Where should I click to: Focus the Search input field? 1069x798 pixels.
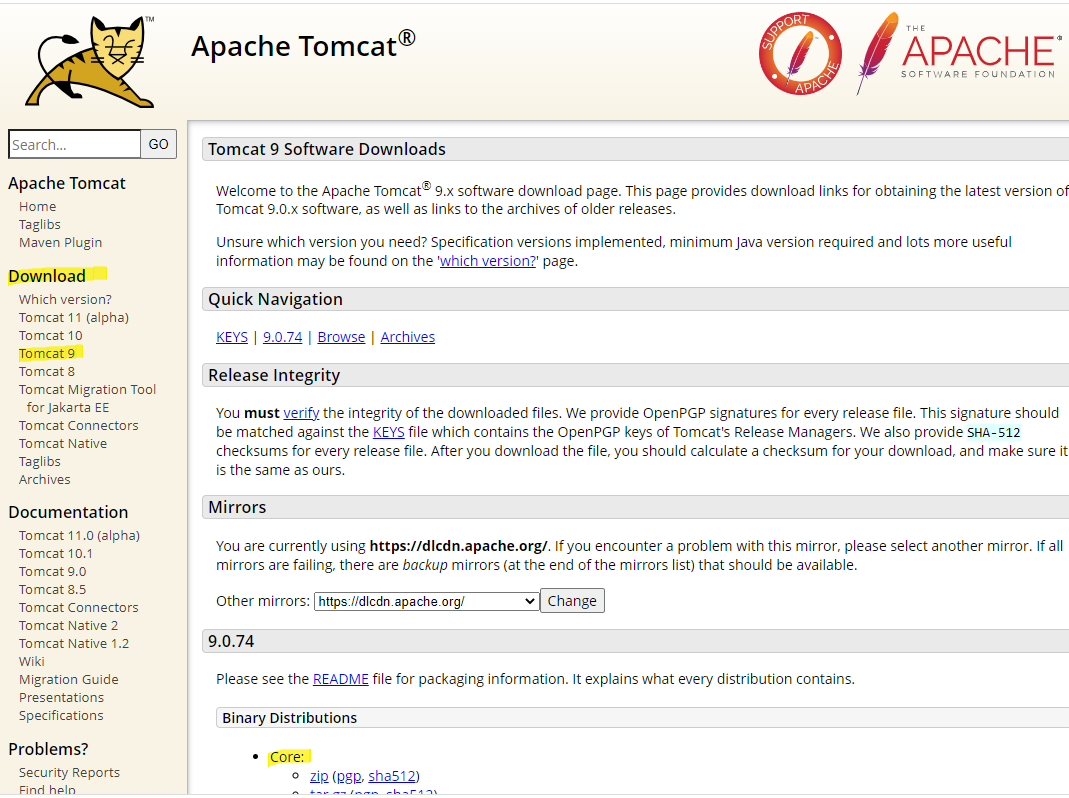(x=75, y=144)
